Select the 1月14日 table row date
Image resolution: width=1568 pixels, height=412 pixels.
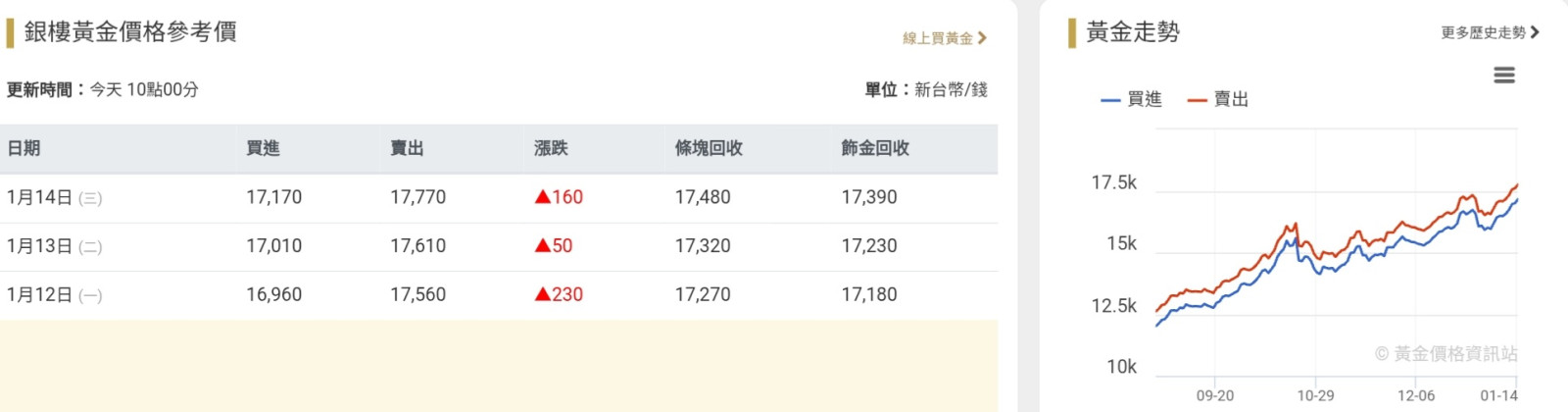pyautogui.click(x=40, y=197)
